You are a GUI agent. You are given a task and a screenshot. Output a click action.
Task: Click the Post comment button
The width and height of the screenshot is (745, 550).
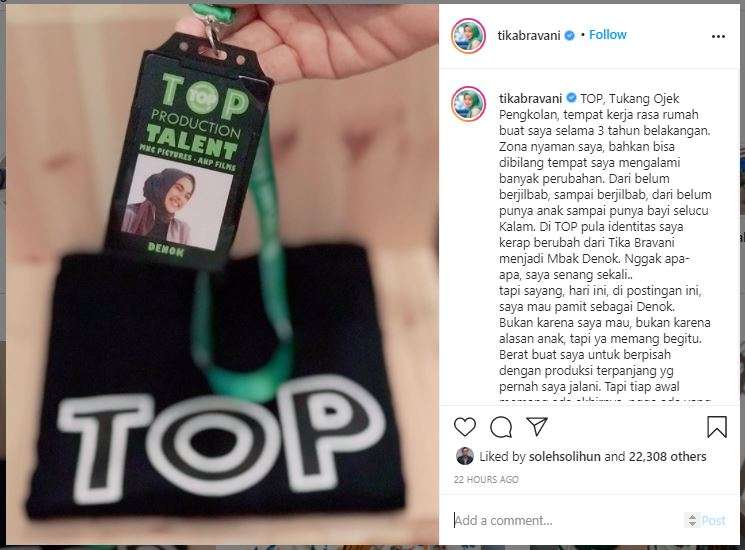point(714,521)
